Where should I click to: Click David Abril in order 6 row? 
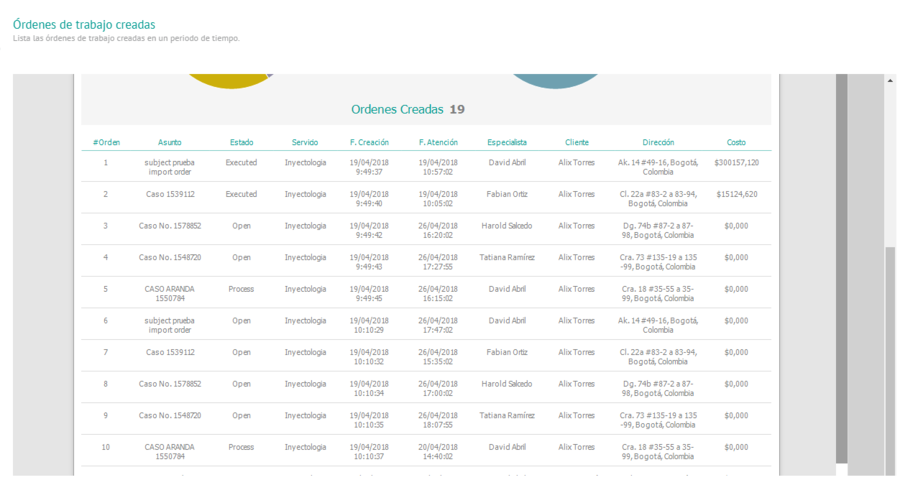click(x=507, y=320)
